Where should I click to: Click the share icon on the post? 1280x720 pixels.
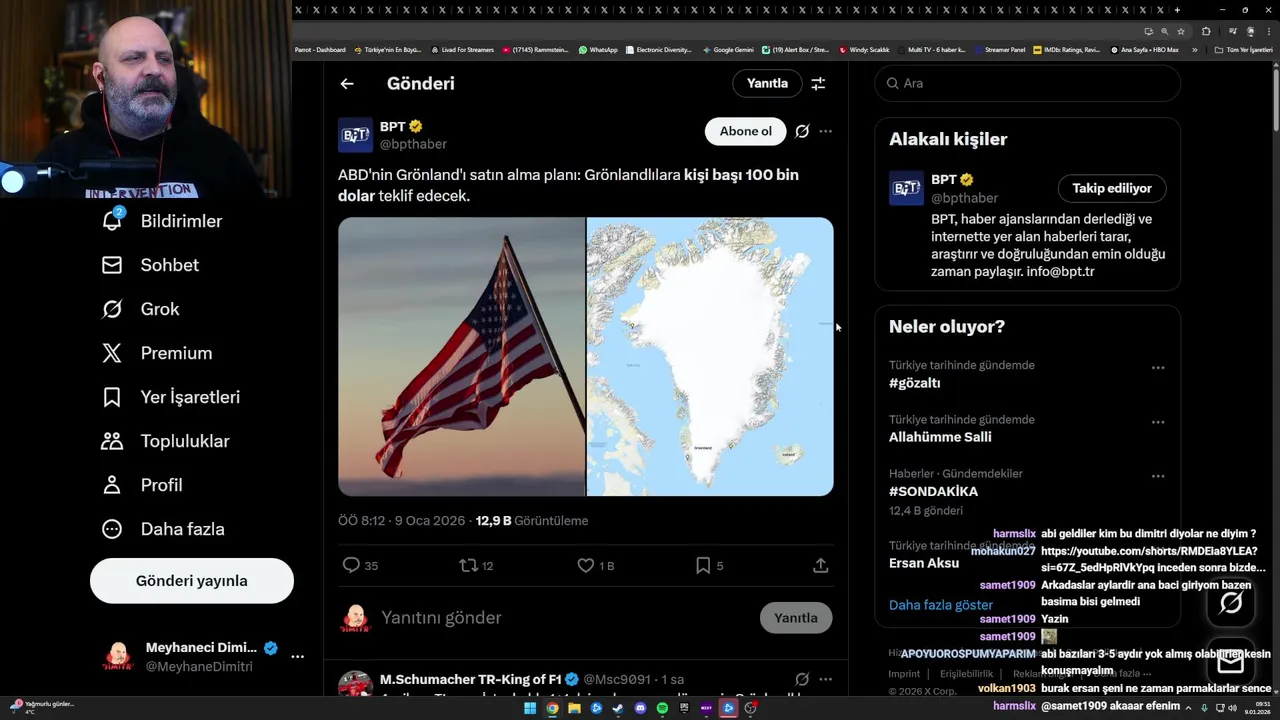tap(821, 566)
